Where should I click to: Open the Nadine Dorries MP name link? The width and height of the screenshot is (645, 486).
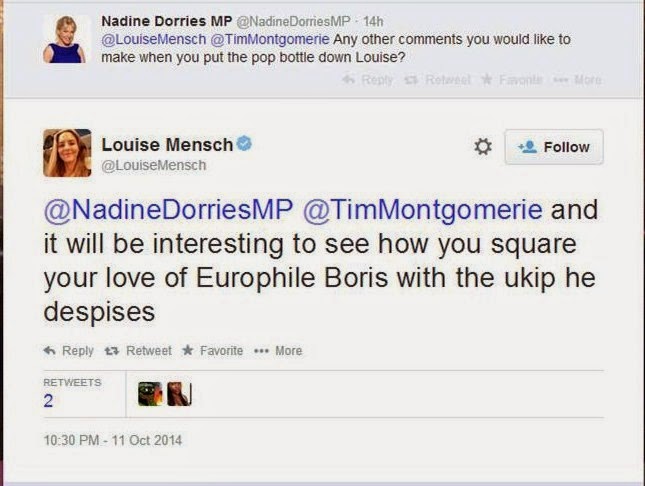[x=166, y=20]
